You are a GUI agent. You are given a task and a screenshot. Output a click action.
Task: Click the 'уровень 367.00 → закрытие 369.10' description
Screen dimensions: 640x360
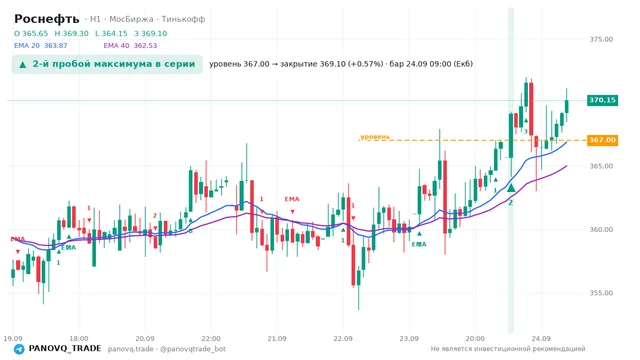(341, 64)
